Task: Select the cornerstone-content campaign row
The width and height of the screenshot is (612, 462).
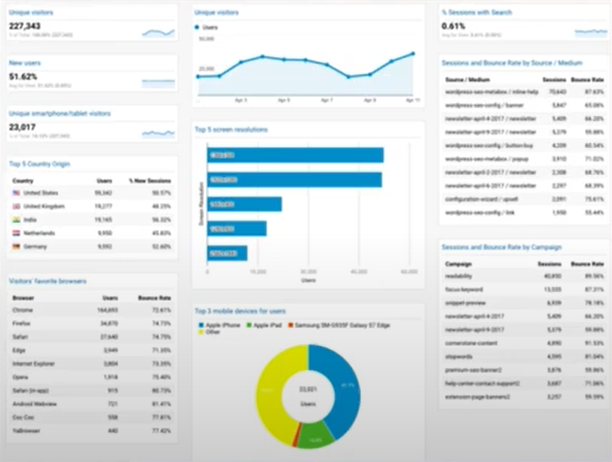Action: coord(524,343)
